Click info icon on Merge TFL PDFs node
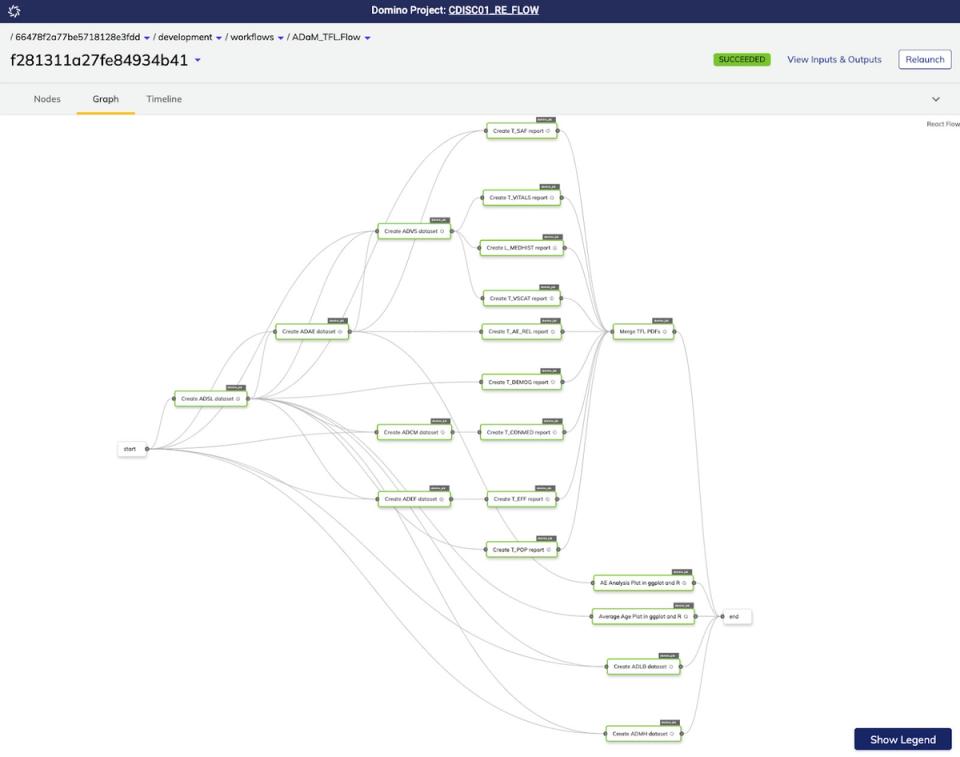 pos(664,331)
